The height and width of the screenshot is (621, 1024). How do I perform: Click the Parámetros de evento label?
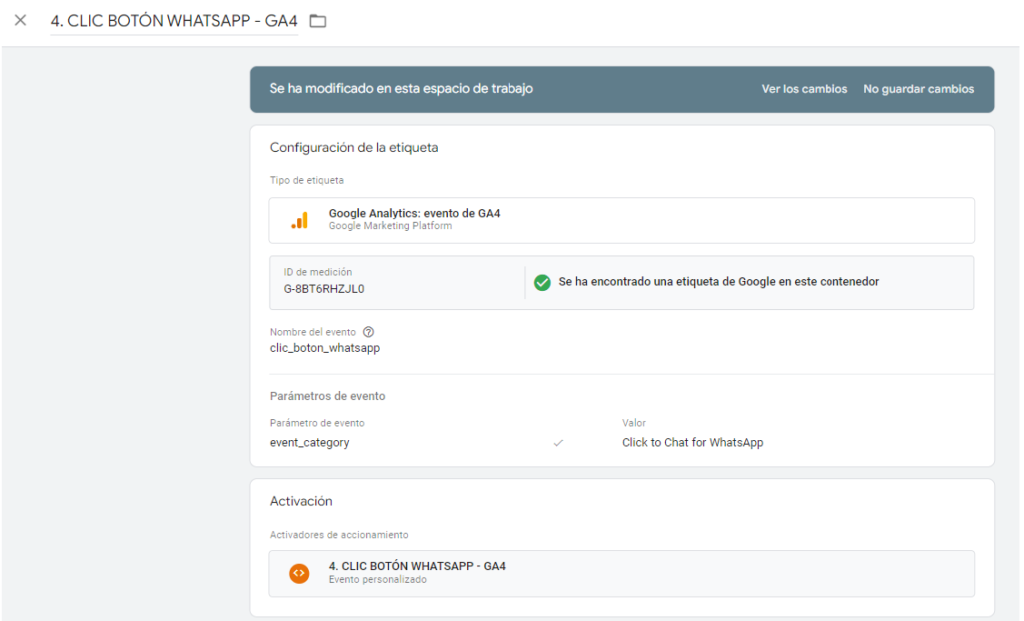click(x=327, y=396)
